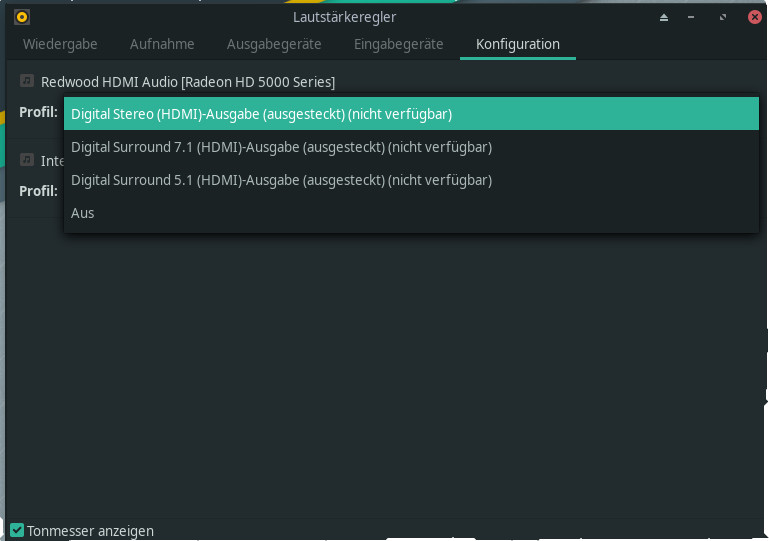Click the keep-above triangle button in title bar
769x541 pixels.
point(663,18)
